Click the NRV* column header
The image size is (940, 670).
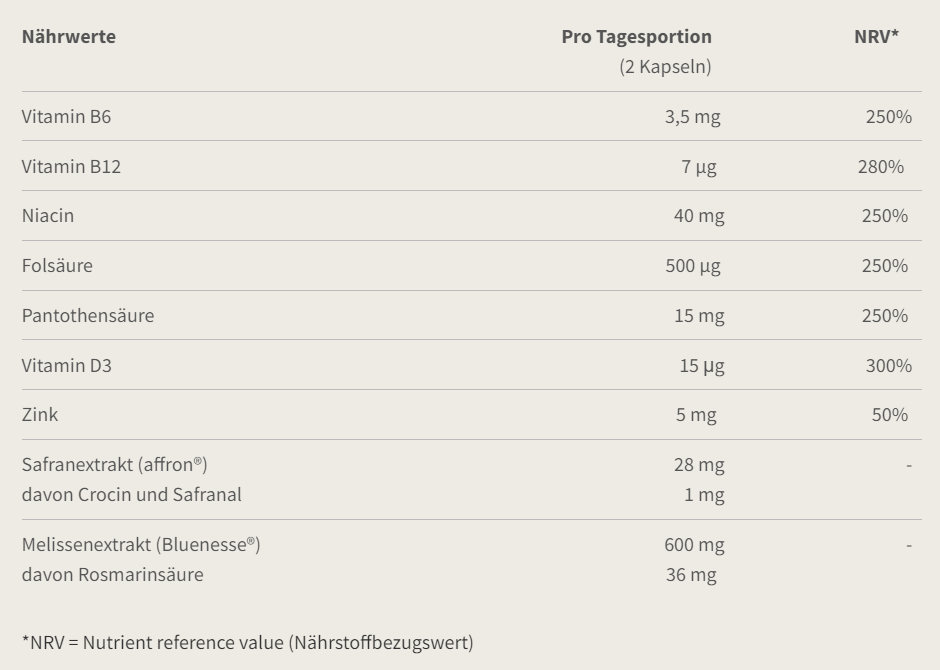pos(876,37)
